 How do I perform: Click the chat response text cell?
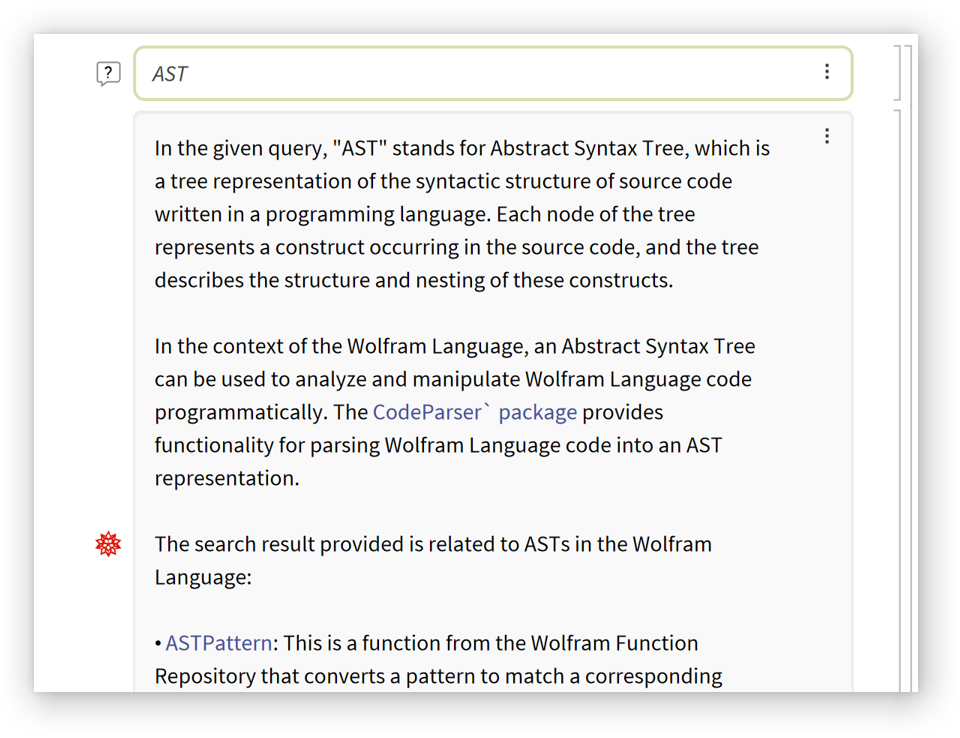tap(450, 300)
